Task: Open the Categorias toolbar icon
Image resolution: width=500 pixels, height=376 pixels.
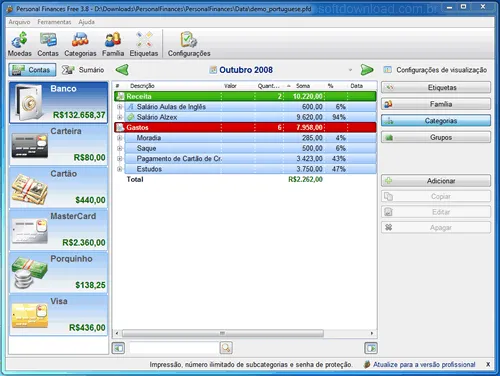Action: point(80,44)
